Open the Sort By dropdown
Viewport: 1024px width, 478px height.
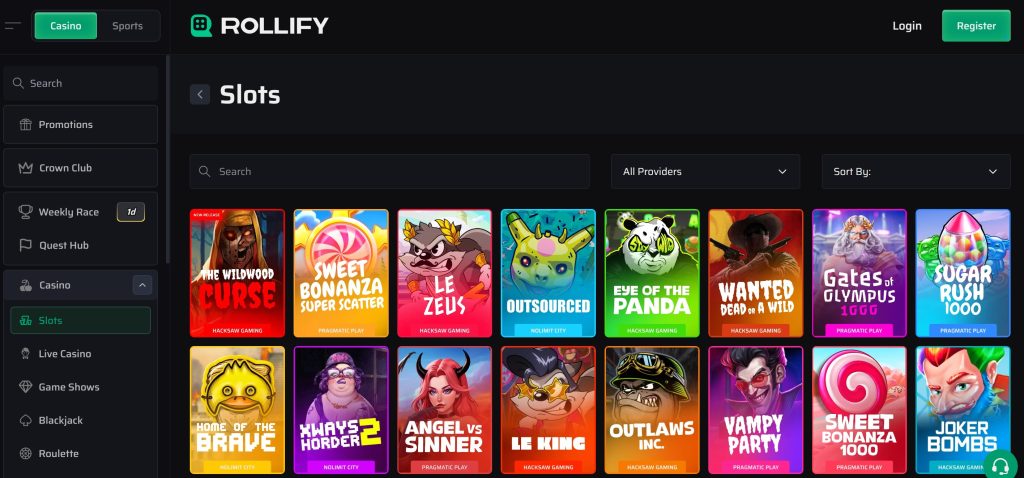click(916, 172)
